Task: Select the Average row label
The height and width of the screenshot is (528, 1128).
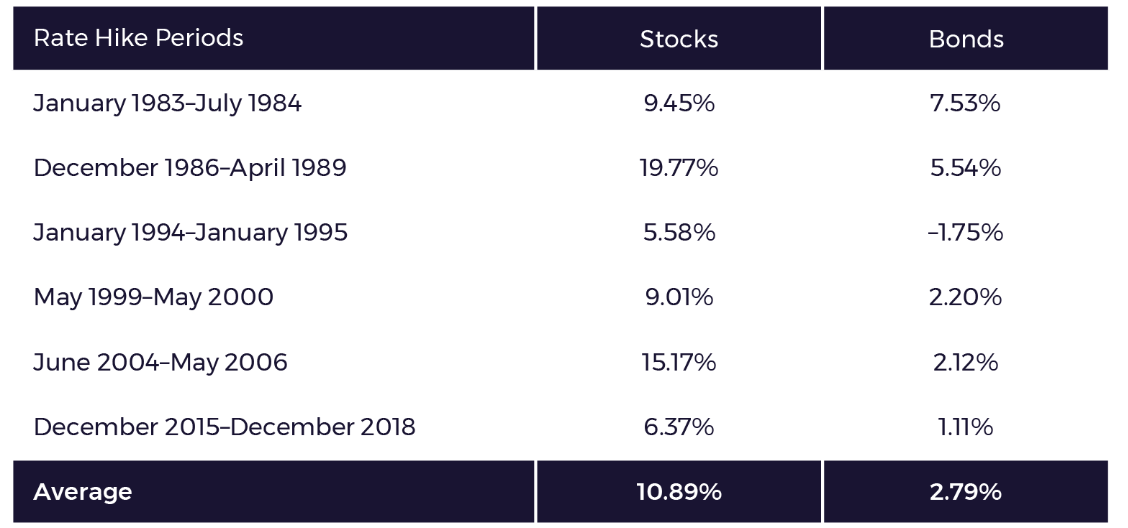Action: click(83, 492)
